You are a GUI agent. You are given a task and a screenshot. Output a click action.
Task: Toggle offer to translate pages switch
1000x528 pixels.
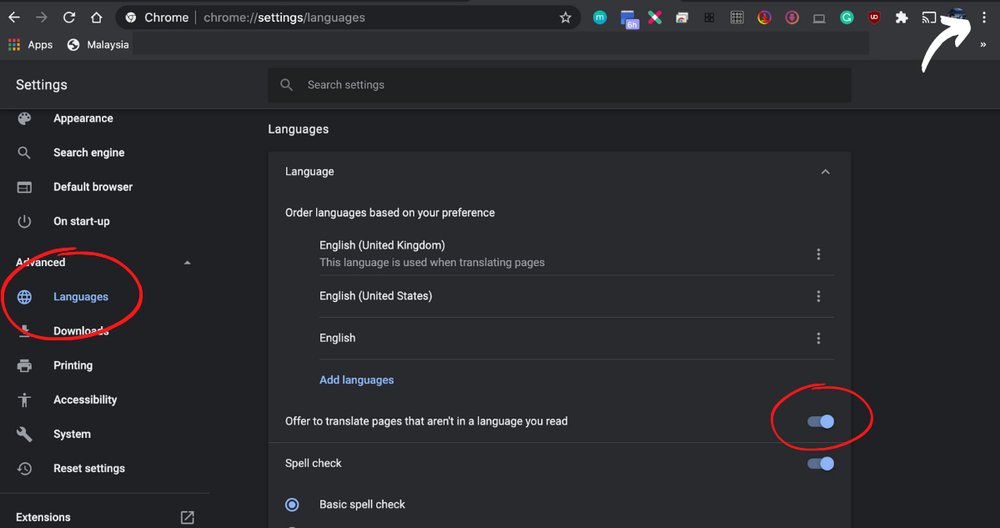pyautogui.click(x=821, y=421)
